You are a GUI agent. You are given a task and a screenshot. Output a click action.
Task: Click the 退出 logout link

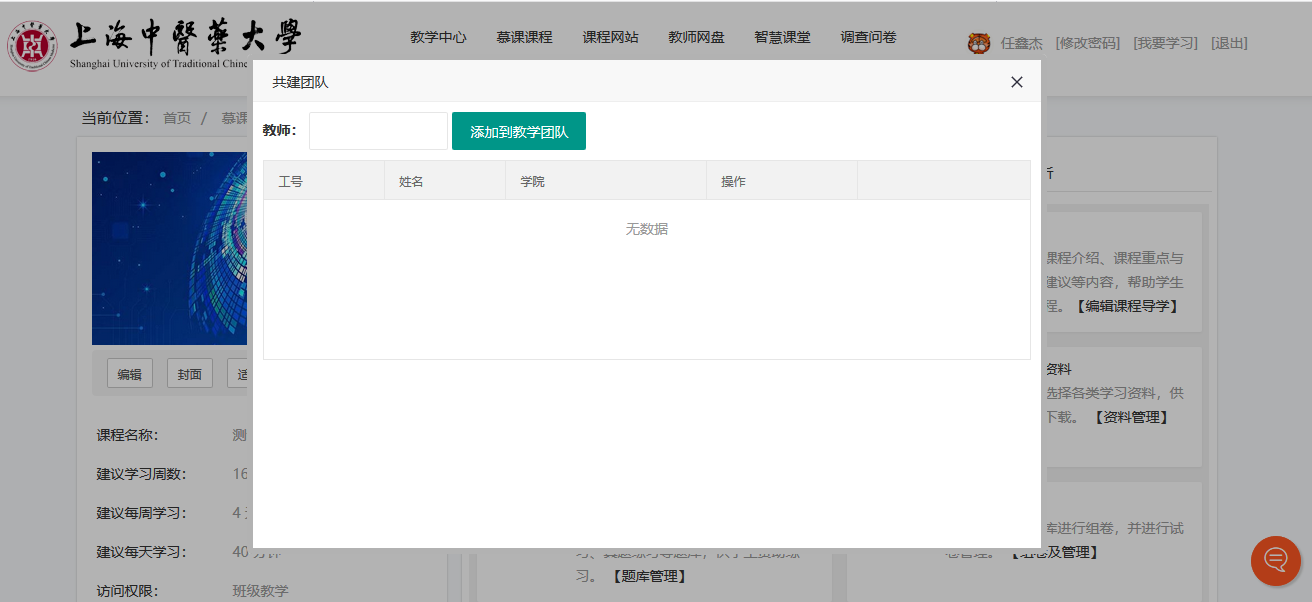(x=1229, y=43)
